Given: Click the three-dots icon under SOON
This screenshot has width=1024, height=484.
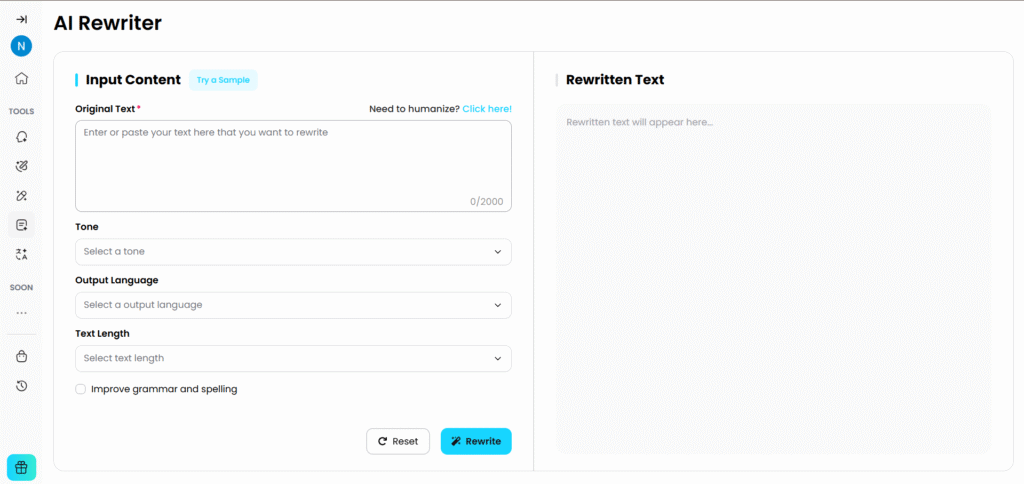Looking at the screenshot, I should tap(22, 313).
